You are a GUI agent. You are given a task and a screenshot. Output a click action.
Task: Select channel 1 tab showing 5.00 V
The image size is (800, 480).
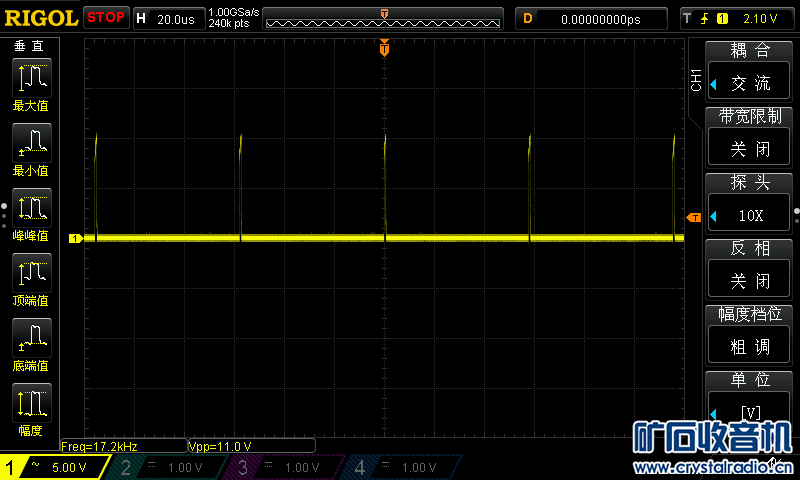pyautogui.click(x=50, y=467)
